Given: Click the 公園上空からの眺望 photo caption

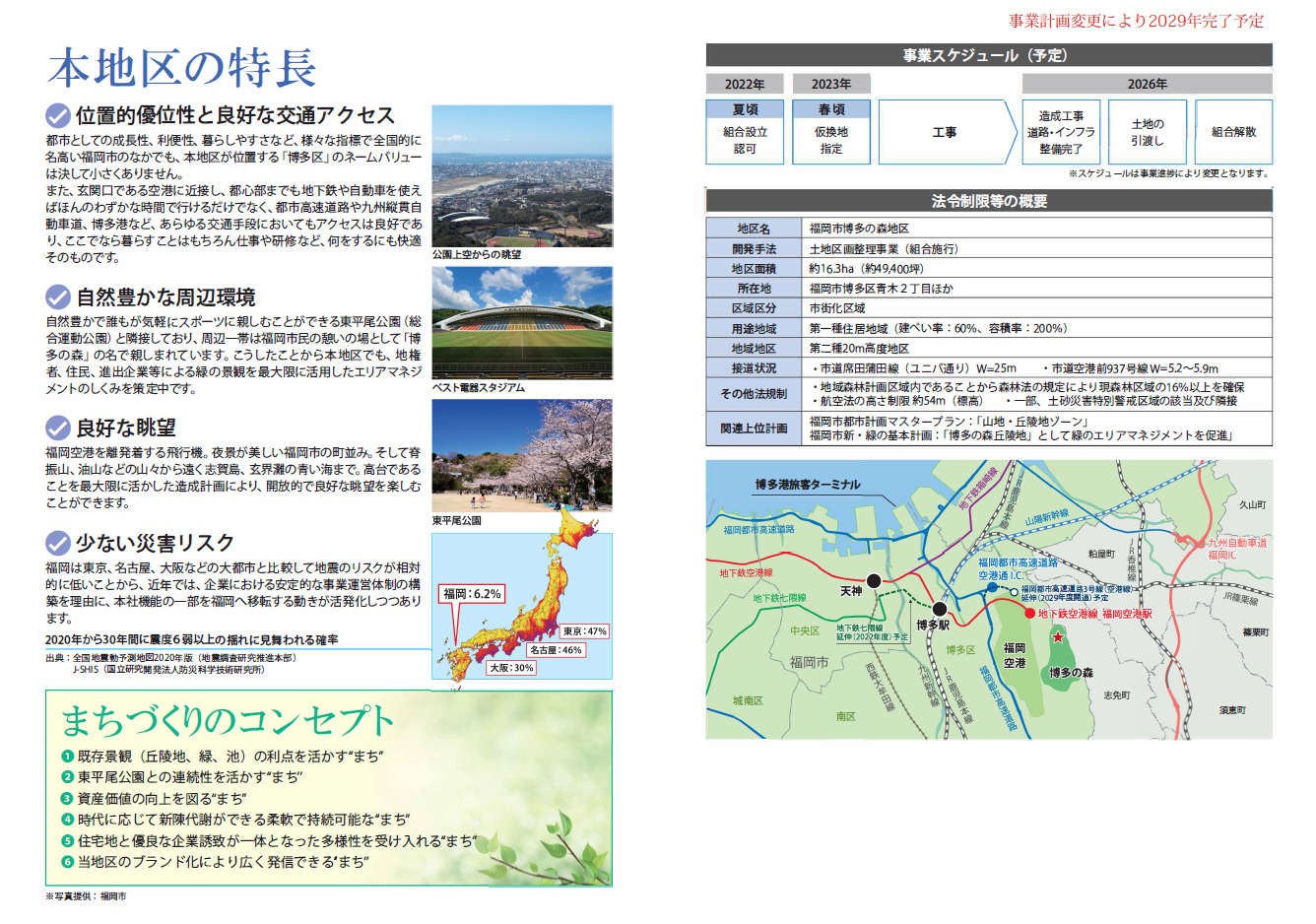Looking at the screenshot, I should [477, 255].
